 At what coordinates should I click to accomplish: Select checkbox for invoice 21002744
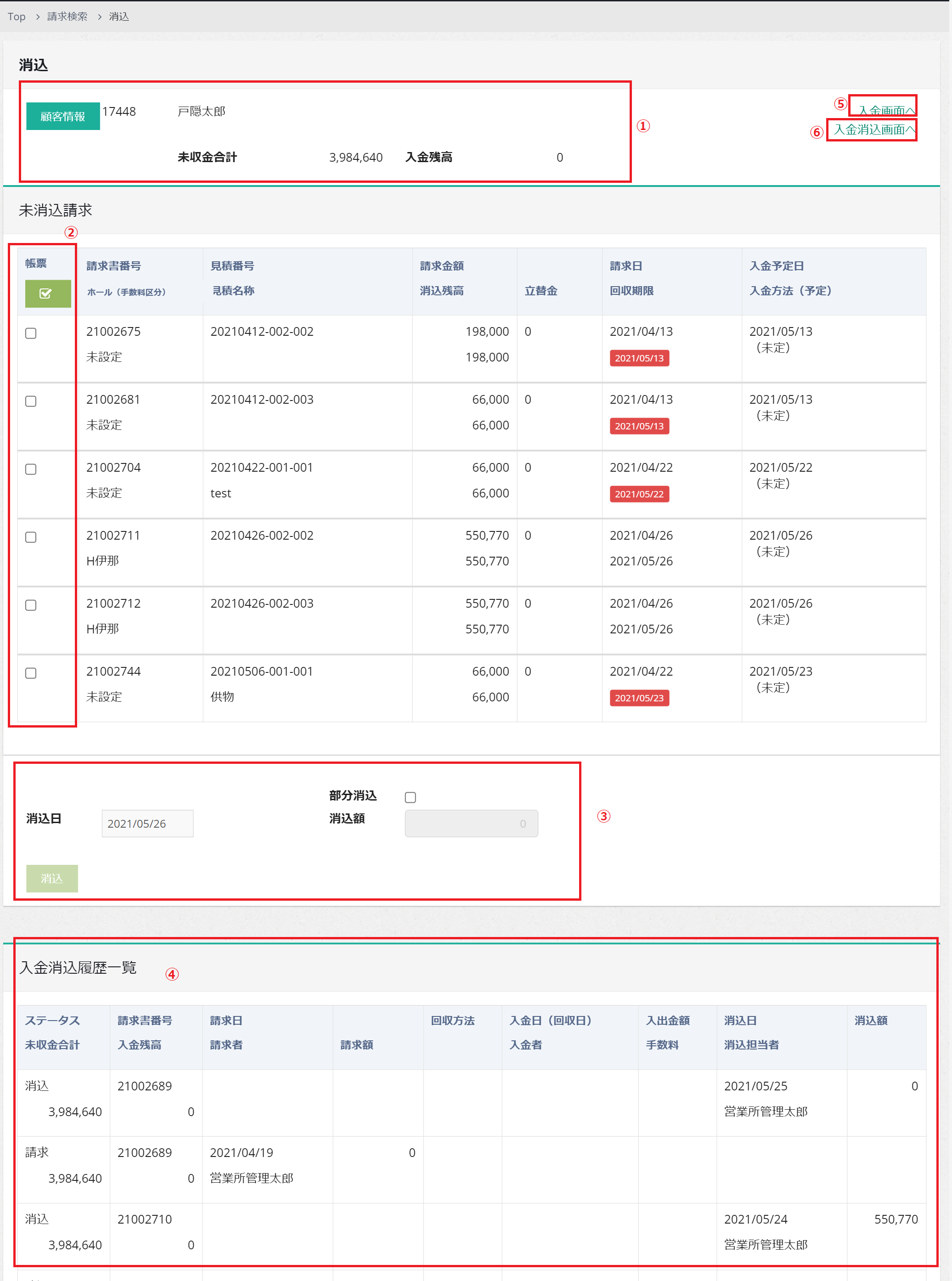point(31,673)
